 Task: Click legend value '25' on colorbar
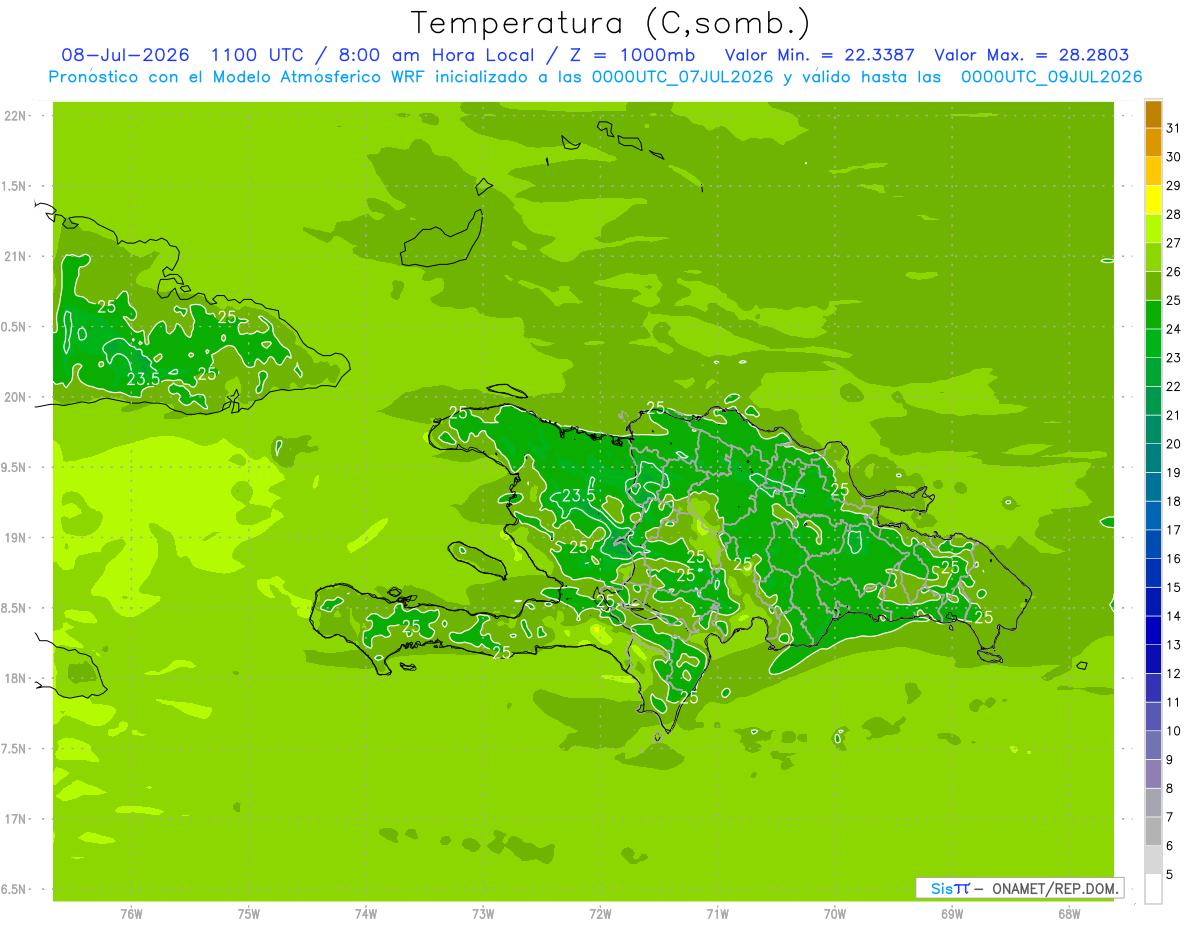pos(1174,300)
